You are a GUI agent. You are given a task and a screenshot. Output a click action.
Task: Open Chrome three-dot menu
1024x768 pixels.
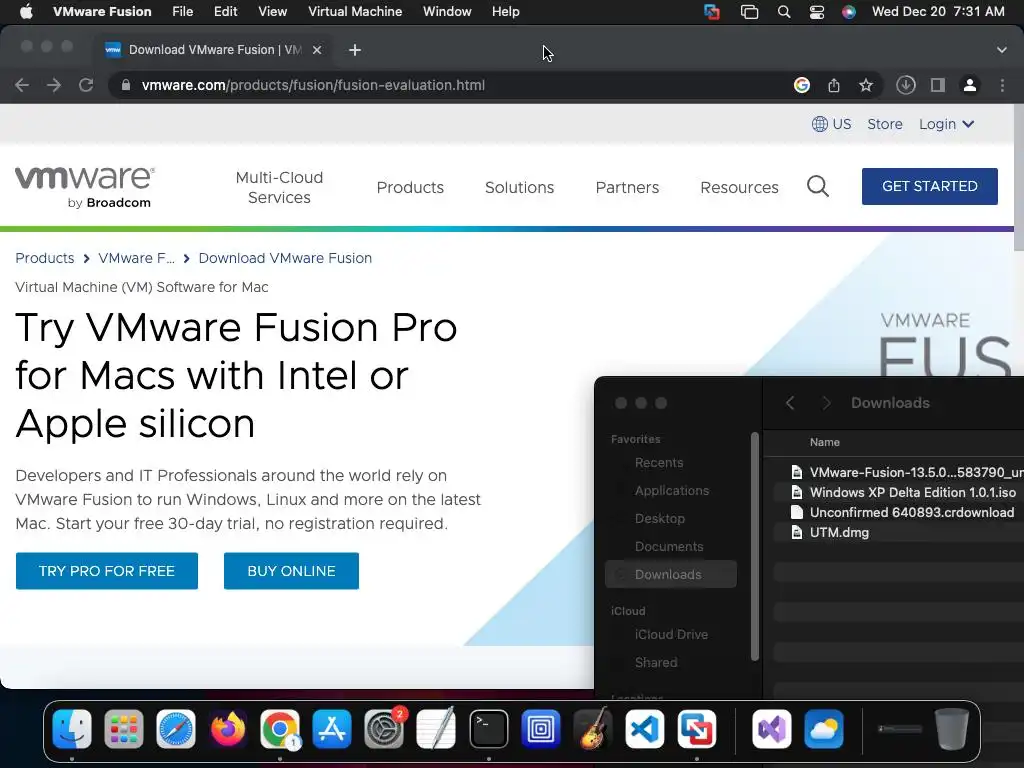(1002, 85)
